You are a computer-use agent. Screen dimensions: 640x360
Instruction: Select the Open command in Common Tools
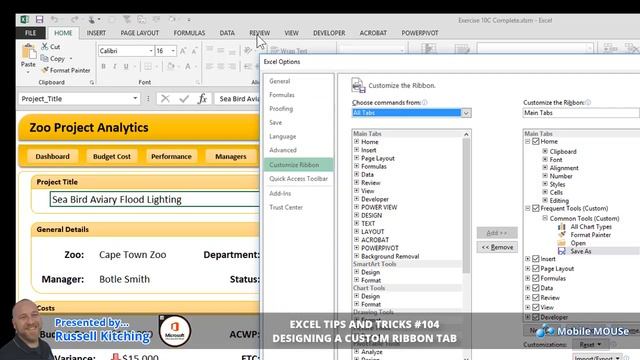click(578, 243)
